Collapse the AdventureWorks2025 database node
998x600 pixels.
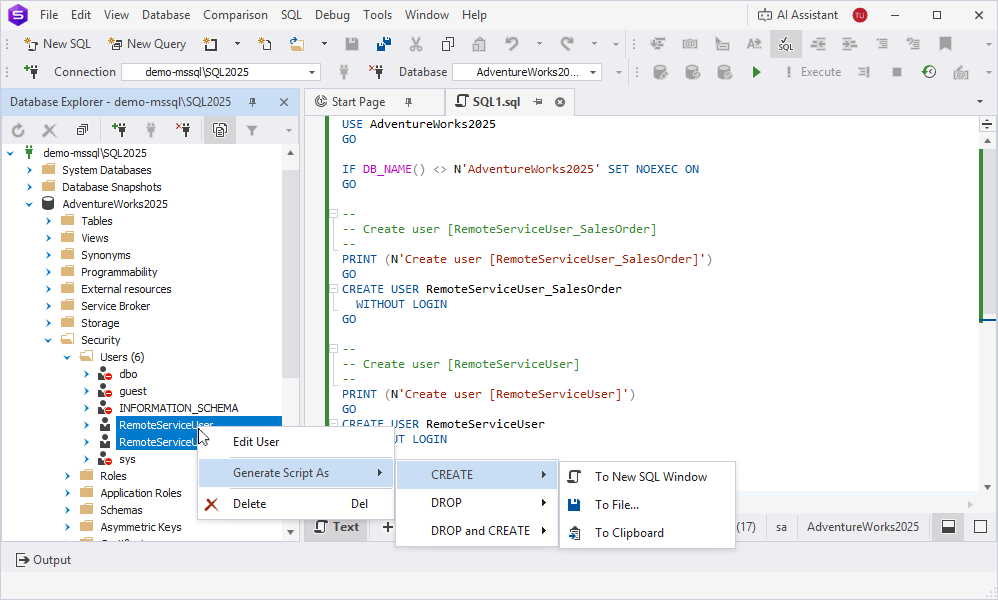tap(29, 204)
